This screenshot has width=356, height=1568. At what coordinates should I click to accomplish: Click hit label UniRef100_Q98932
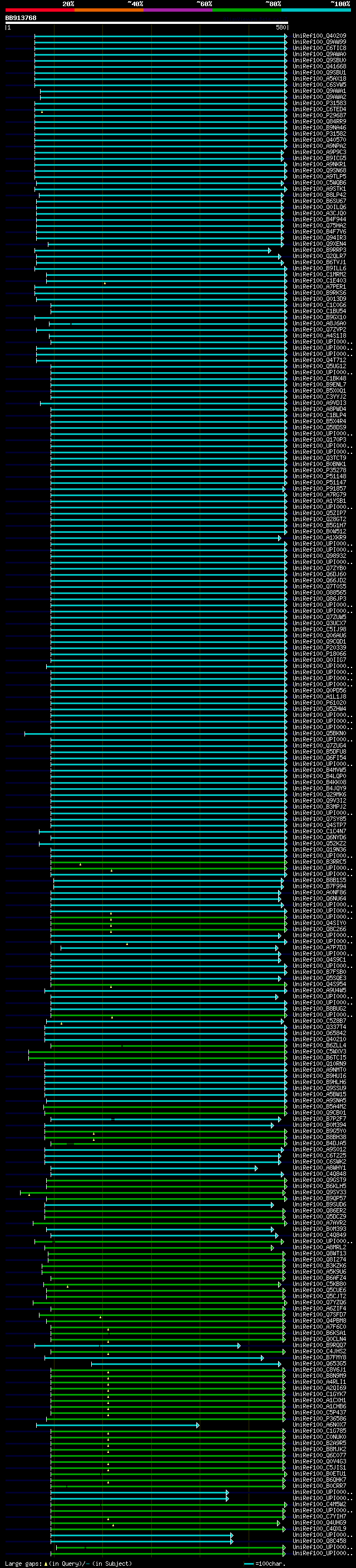coord(319,556)
